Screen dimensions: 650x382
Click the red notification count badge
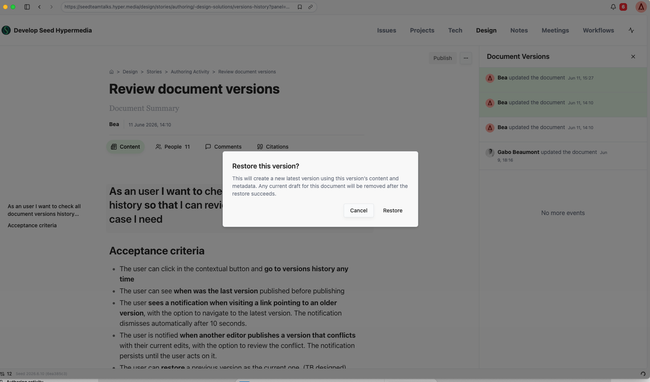pyautogui.click(x=623, y=7)
